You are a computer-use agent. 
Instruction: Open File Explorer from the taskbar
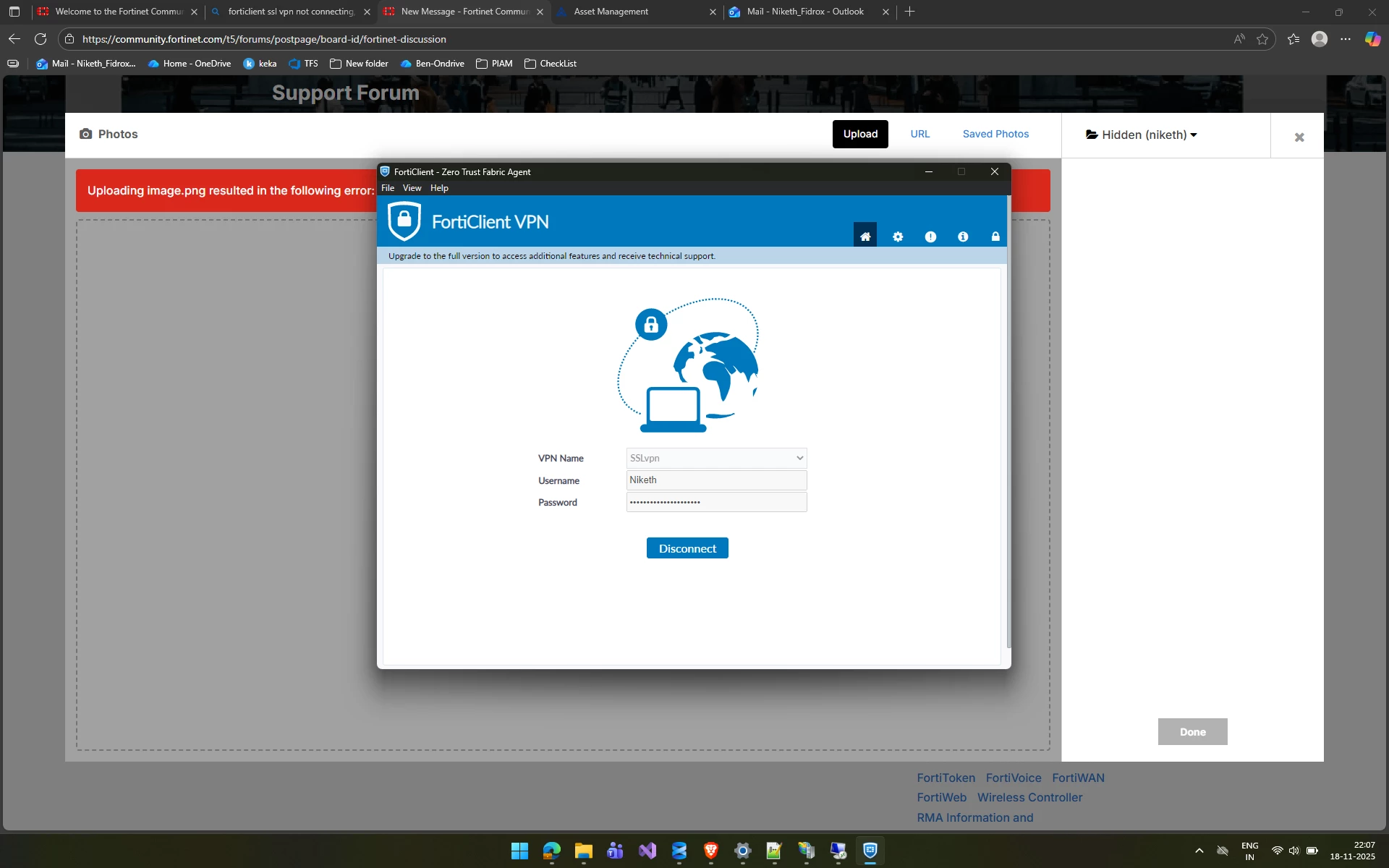(583, 851)
